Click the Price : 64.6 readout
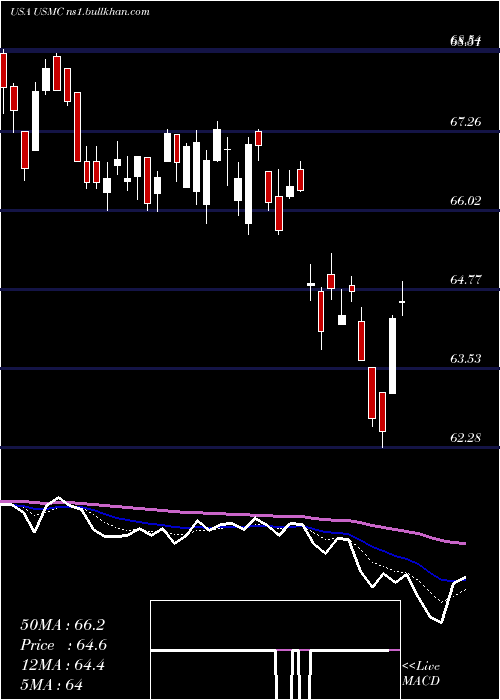The width and height of the screenshot is (500, 700). click(x=63, y=645)
